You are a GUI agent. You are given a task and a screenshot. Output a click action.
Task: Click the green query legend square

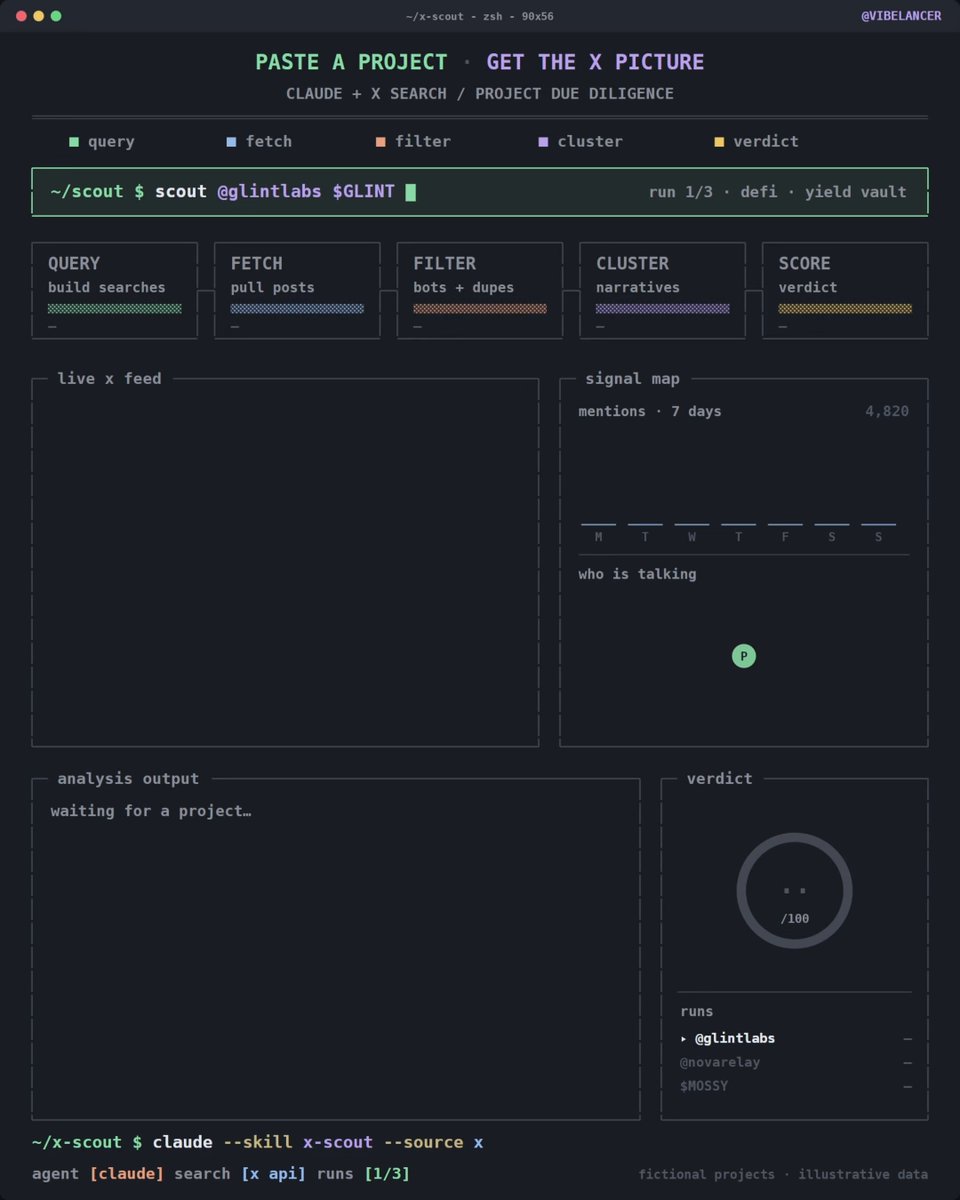pos(74,142)
